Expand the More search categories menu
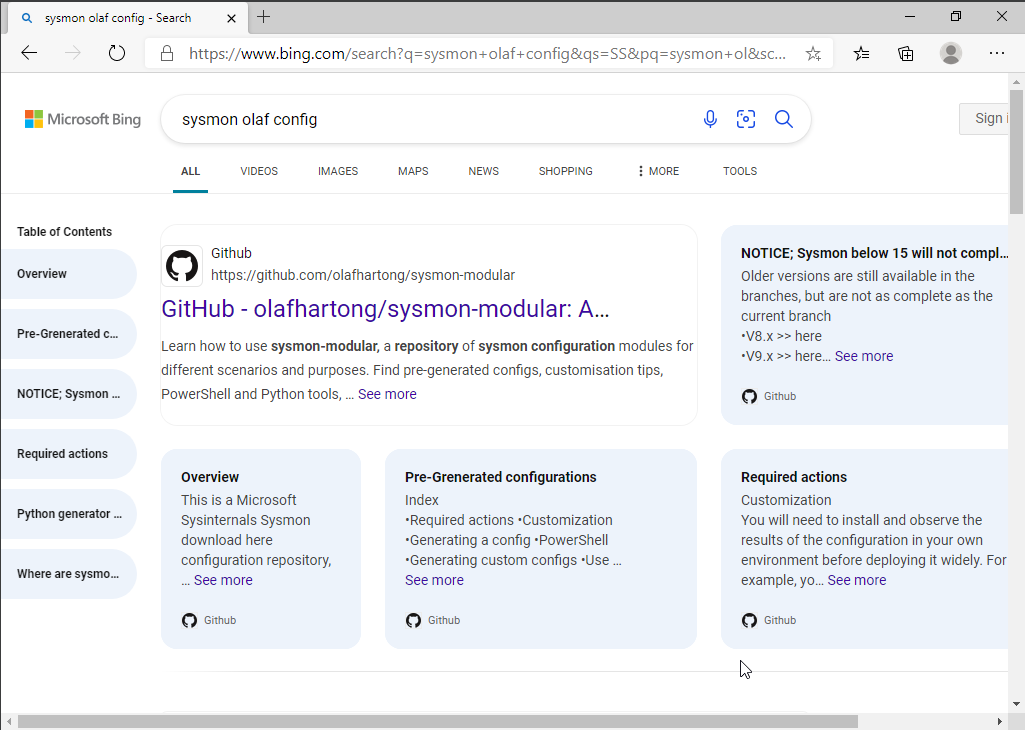 [658, 171]
